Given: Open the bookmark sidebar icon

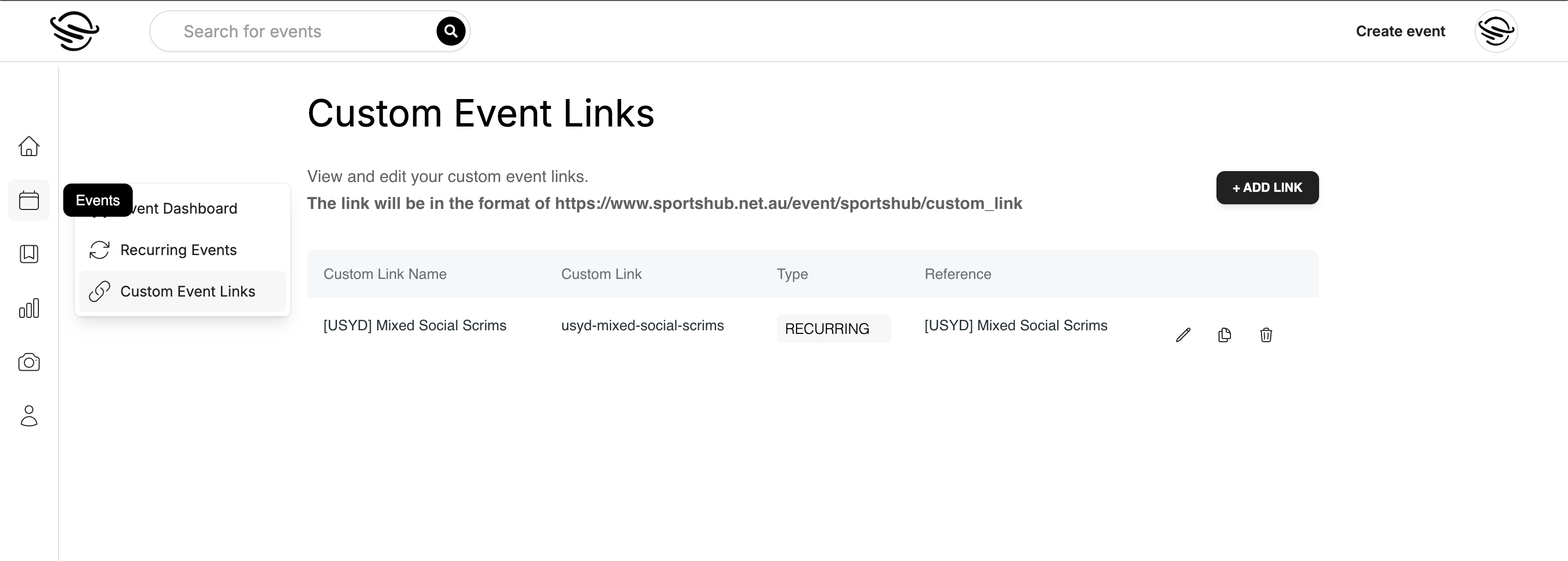Looking at the screenshot, I should 29,254.
